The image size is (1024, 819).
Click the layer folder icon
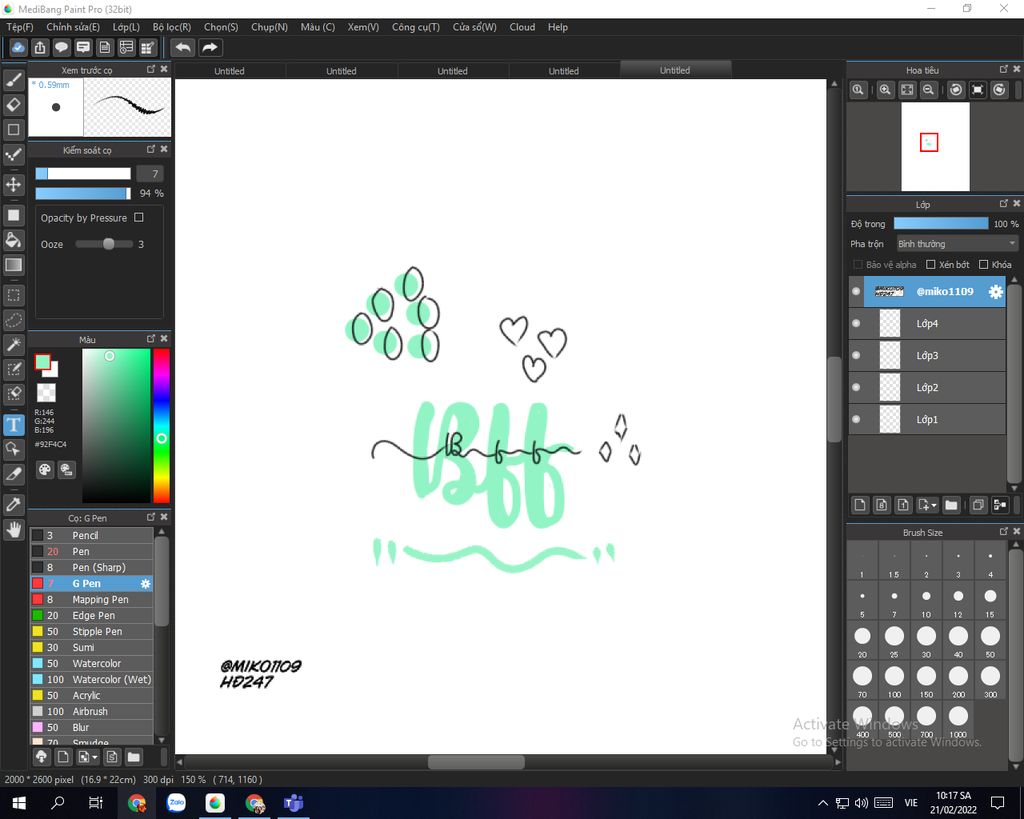[x=951, y=505]
